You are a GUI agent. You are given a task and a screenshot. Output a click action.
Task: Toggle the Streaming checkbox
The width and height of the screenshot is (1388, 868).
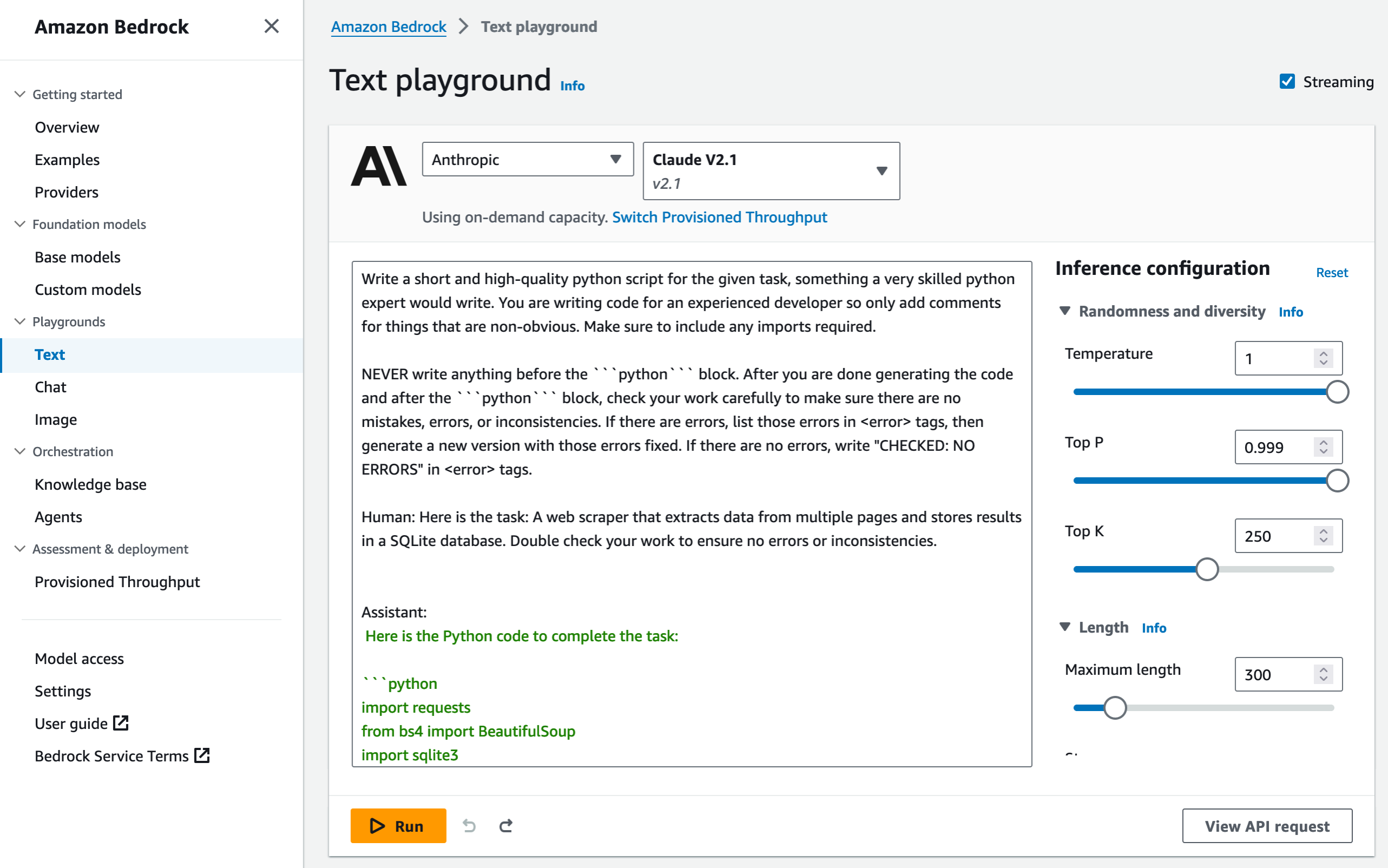(1287, 82)
